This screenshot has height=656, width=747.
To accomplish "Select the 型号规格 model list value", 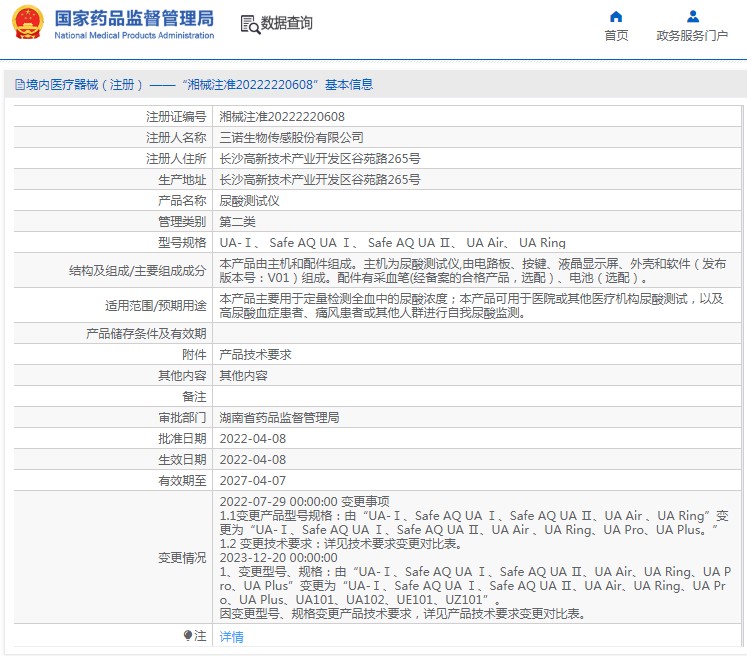I will click(393, 242).
